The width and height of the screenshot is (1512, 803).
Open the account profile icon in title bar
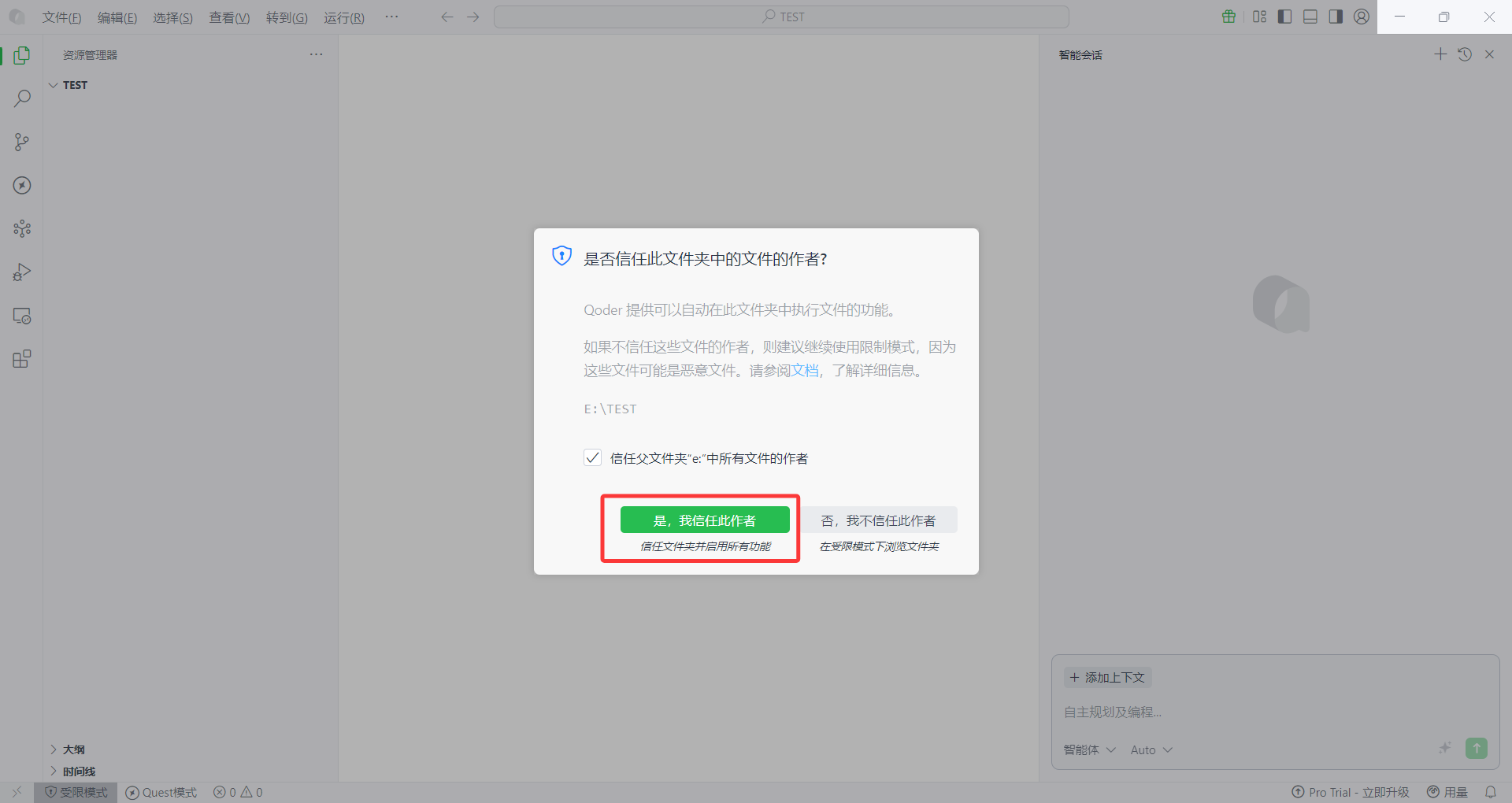coord(1361,16)
